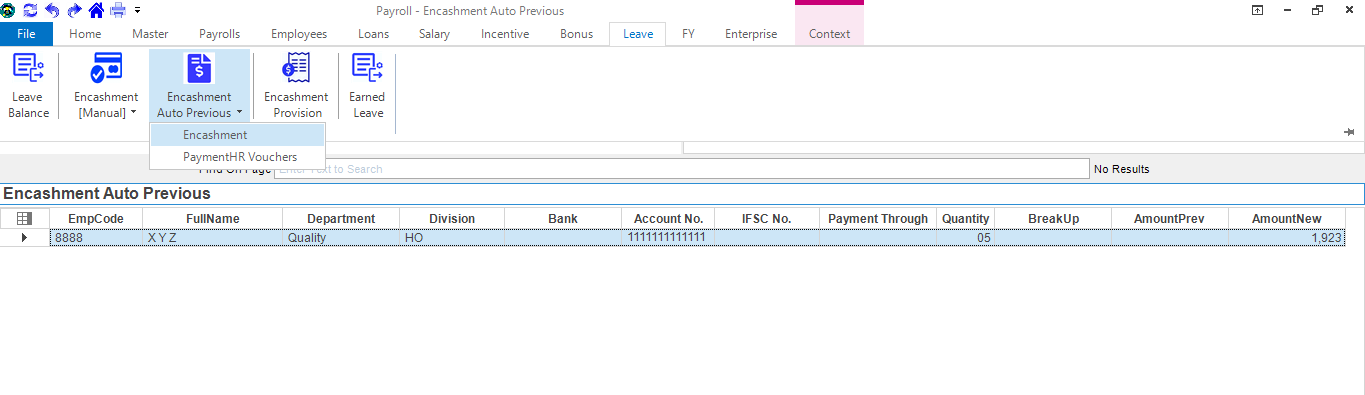
Task: Open Encashment Provision from the ribbon
Action: click(x=296, y=87)
